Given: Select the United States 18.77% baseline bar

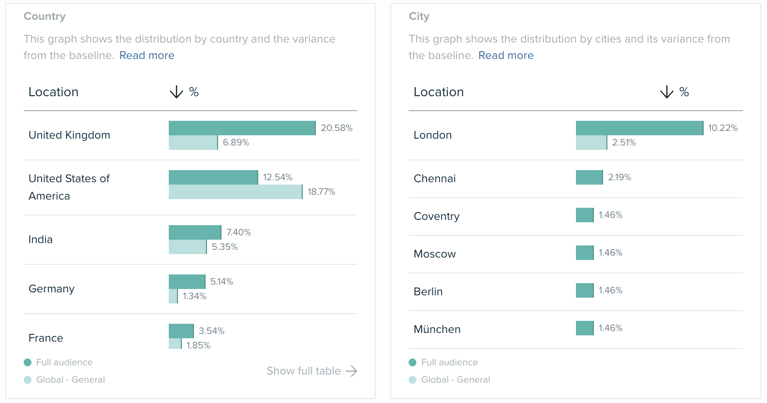Looking at the screenshot, I should (236, 192).
